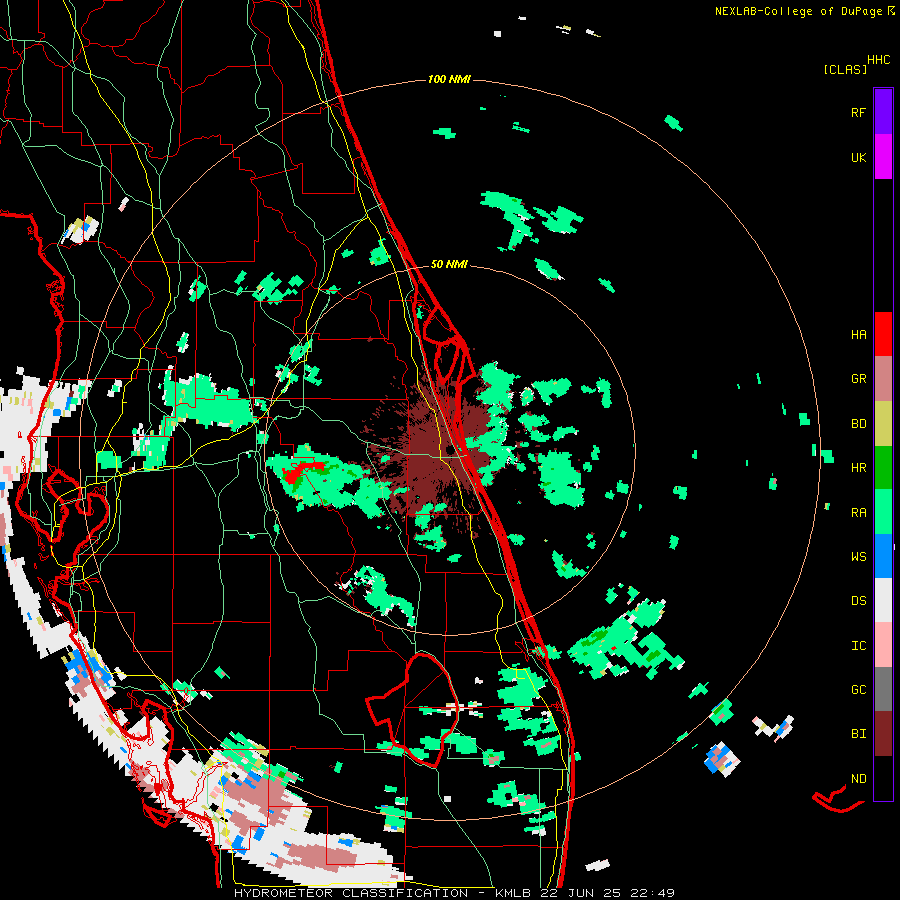Click the GC gray legend swatch
The width and height of the screenshot is (900, 900).
pos(883,689)
